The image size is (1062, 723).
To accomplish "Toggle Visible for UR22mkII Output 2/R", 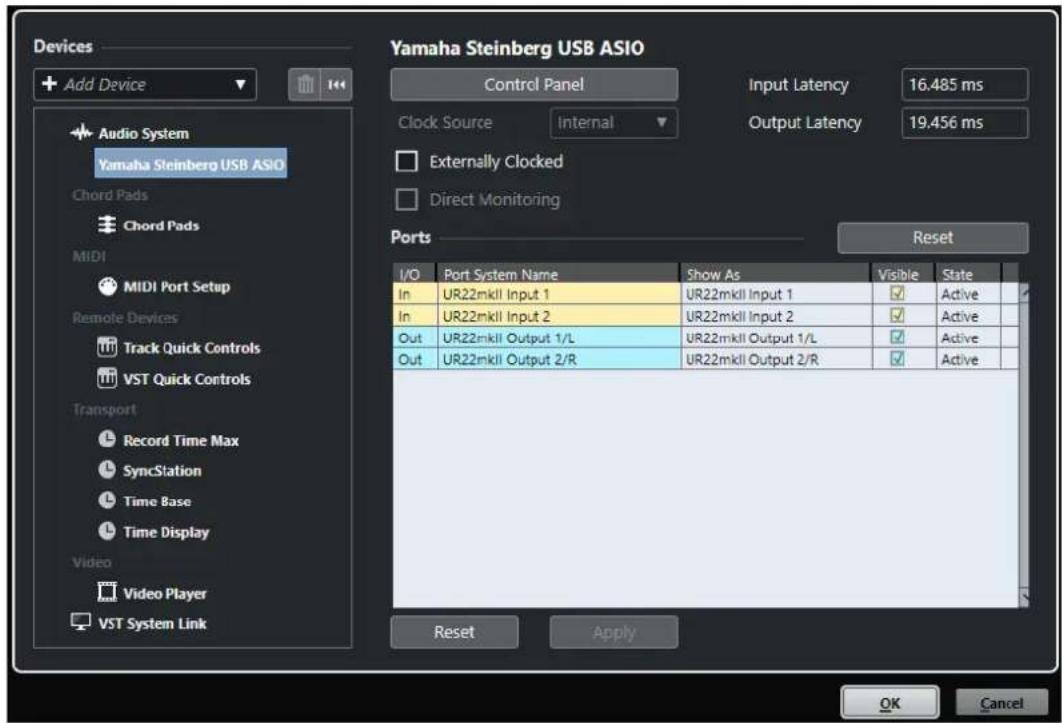I will [897, 358].
